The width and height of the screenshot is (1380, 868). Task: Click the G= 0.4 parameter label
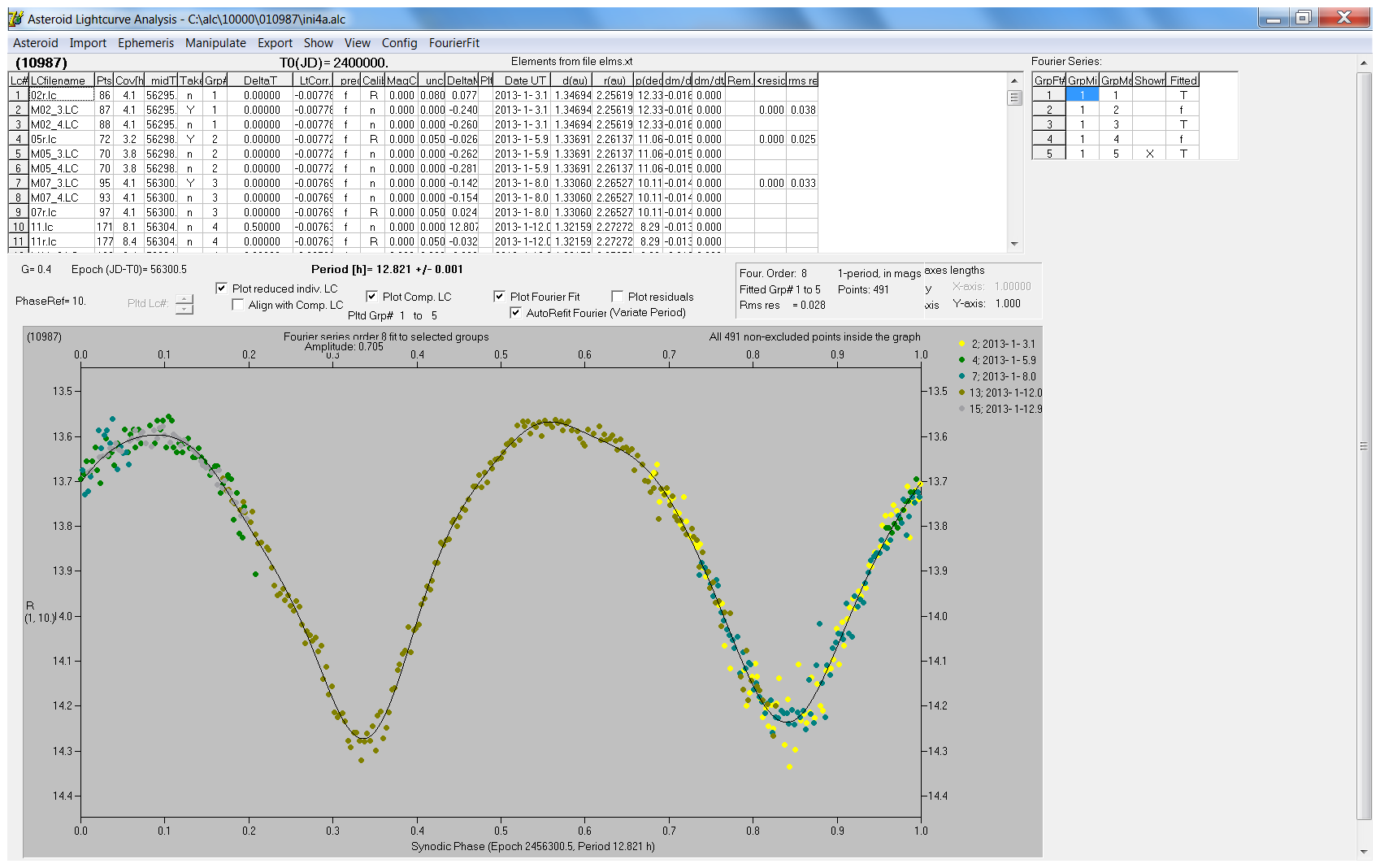[x=37, y=269]
